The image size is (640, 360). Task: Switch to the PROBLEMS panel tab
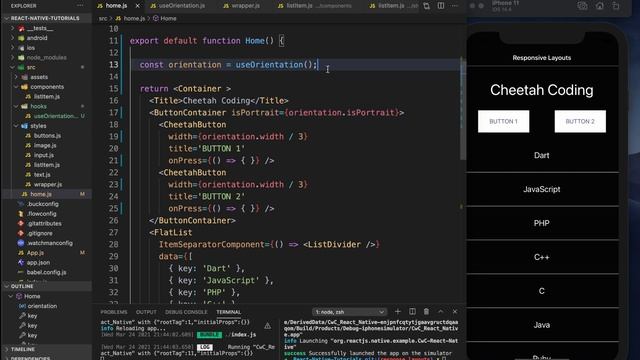[114, 312]
